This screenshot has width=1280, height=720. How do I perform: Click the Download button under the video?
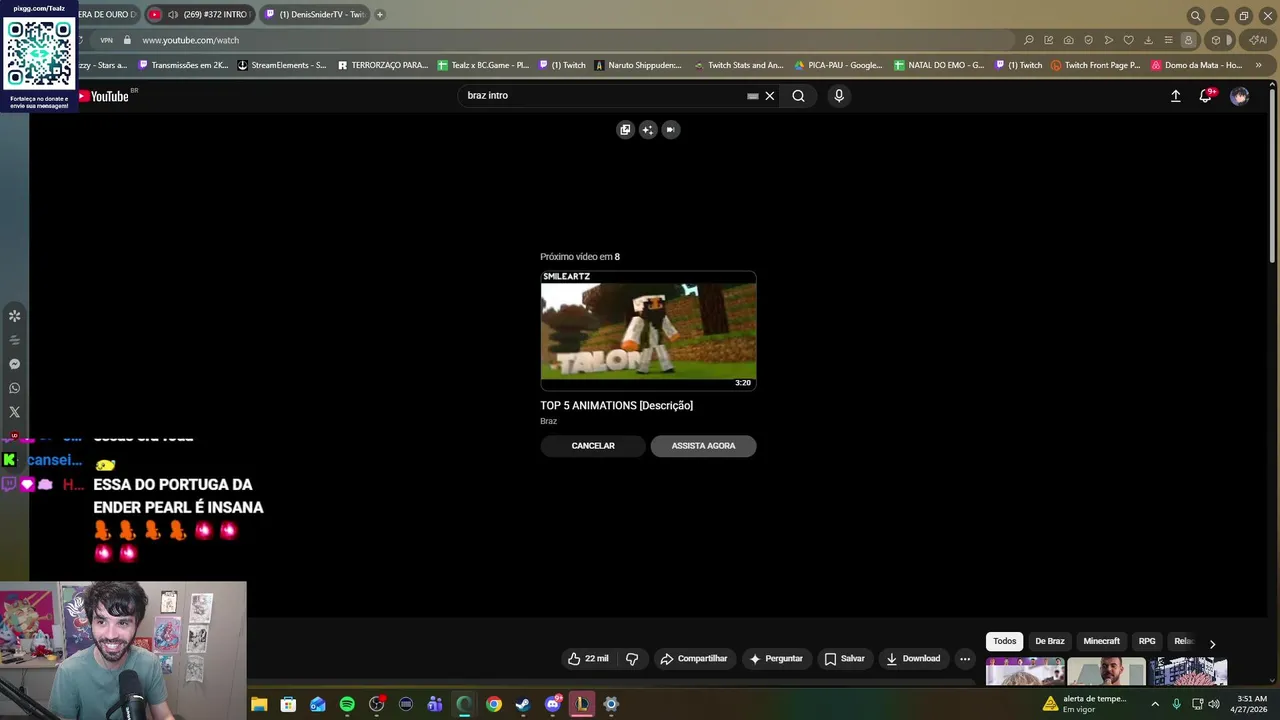tap(914, 659)
